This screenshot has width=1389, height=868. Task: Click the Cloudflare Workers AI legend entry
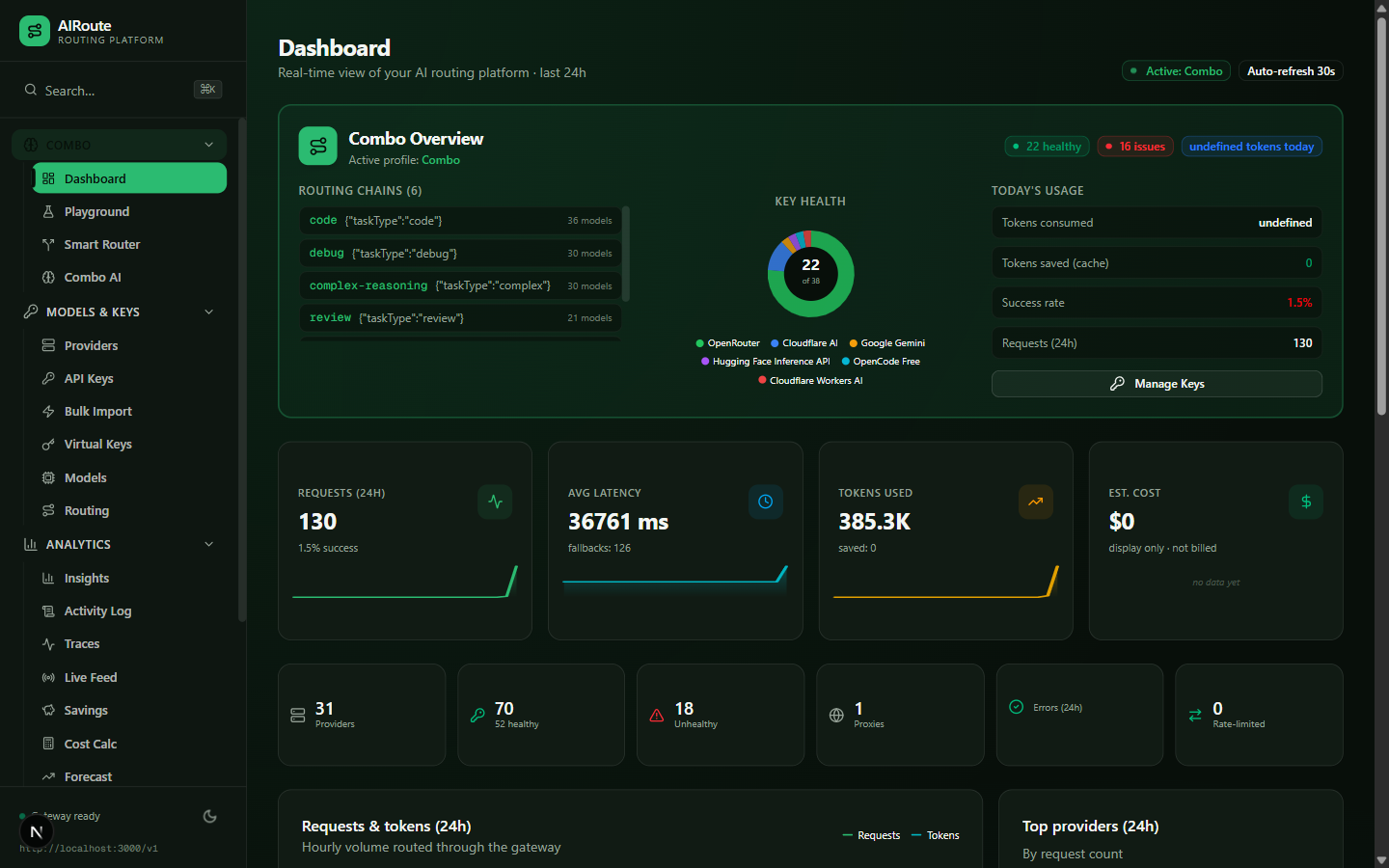click(x=810, y=381)
